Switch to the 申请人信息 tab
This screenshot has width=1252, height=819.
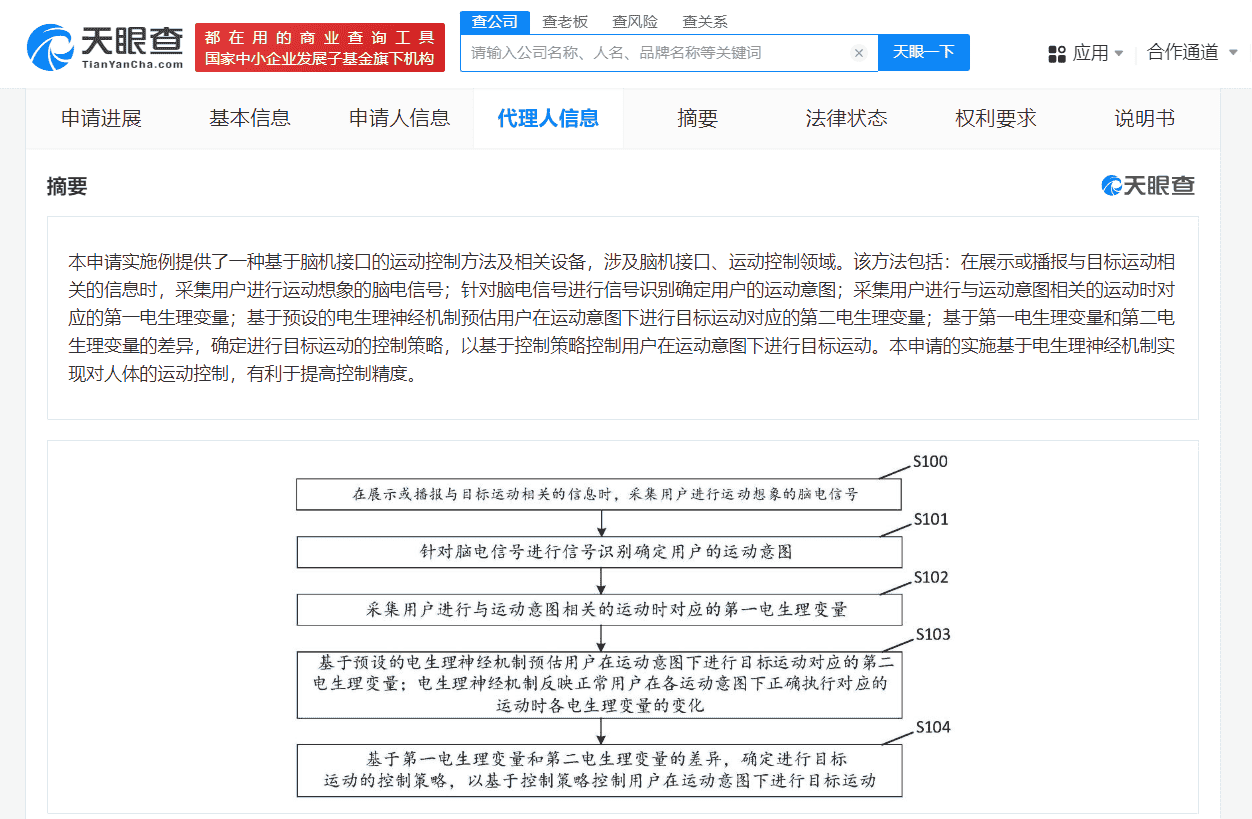tap(399, 118)
